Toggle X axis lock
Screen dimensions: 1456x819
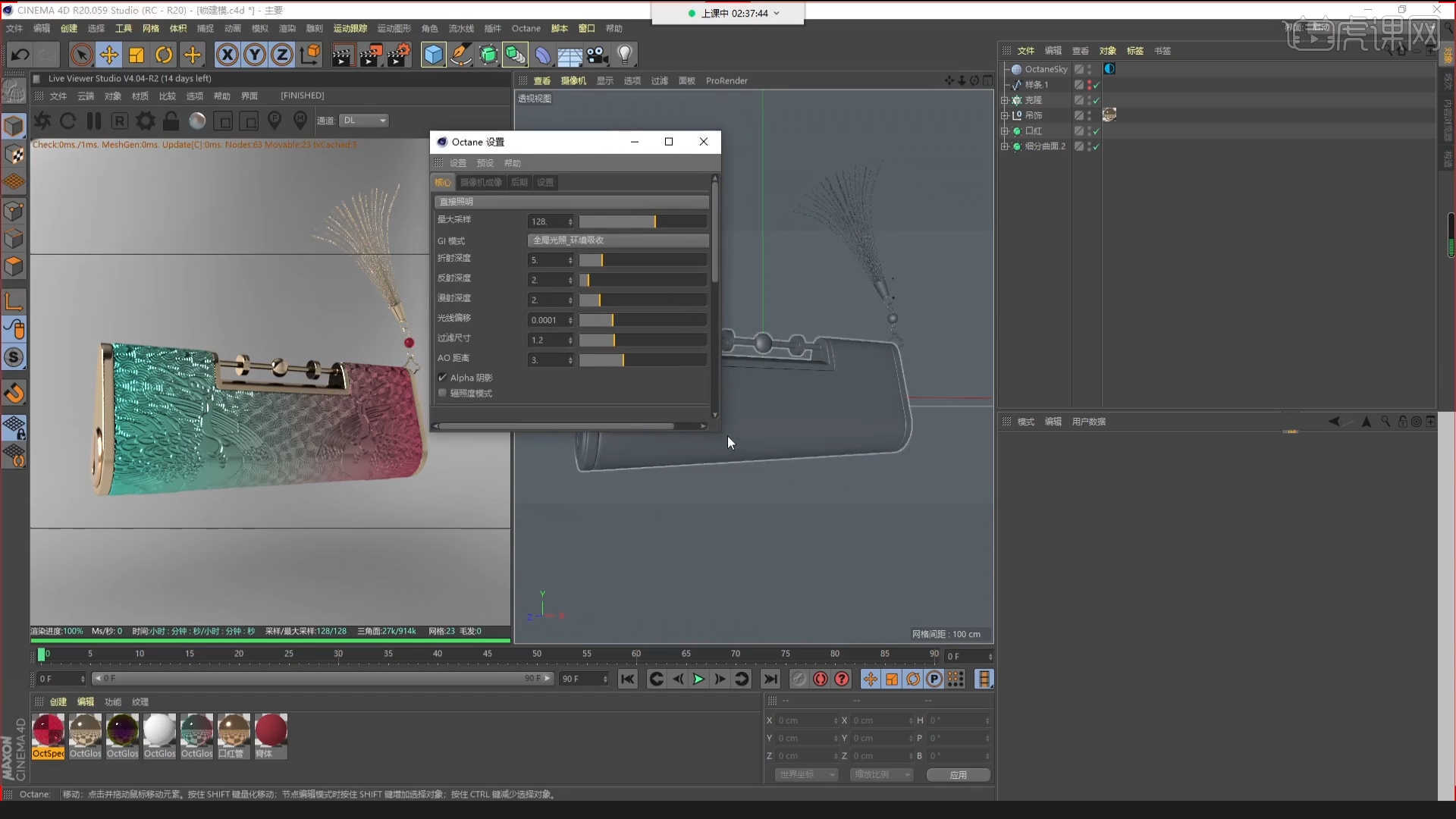coord(227,55)
